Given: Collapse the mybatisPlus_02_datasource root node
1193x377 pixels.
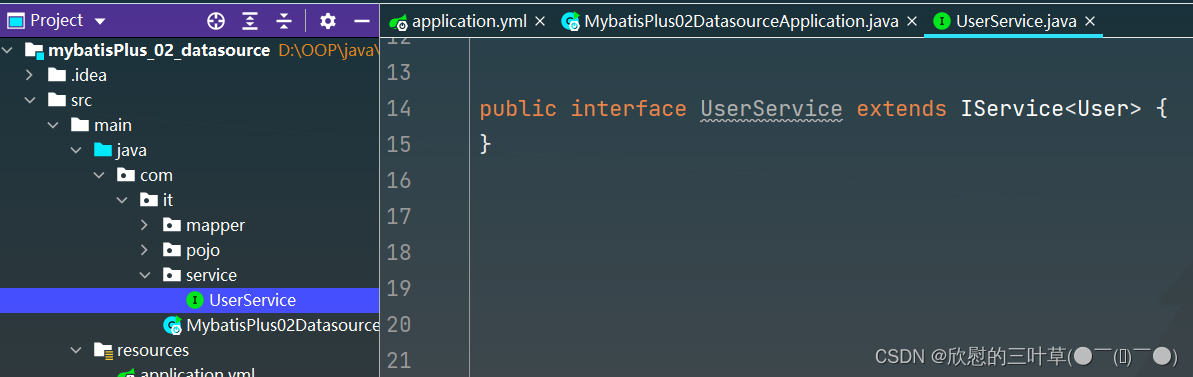Looking at the screenshot, I should pos(8,51).
